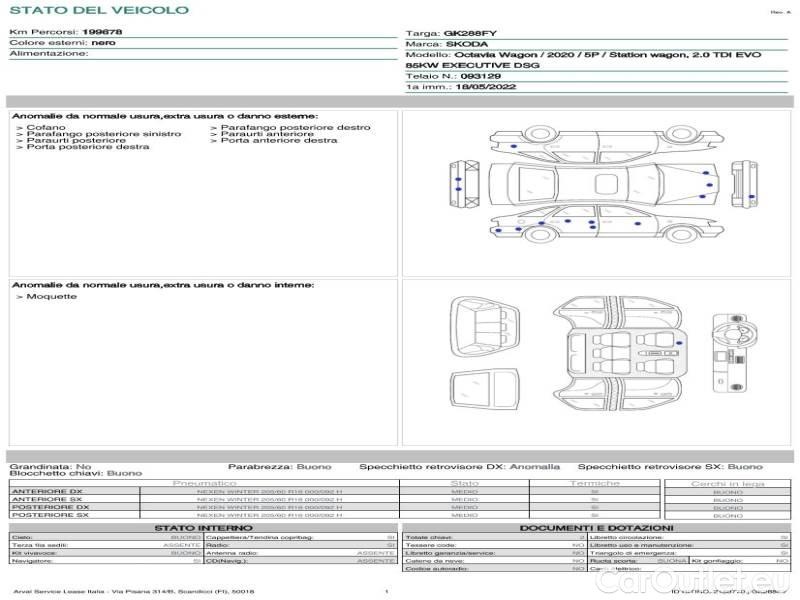
Task: Click the interior seats layout diagram
Action: click(x=617, y=354)
